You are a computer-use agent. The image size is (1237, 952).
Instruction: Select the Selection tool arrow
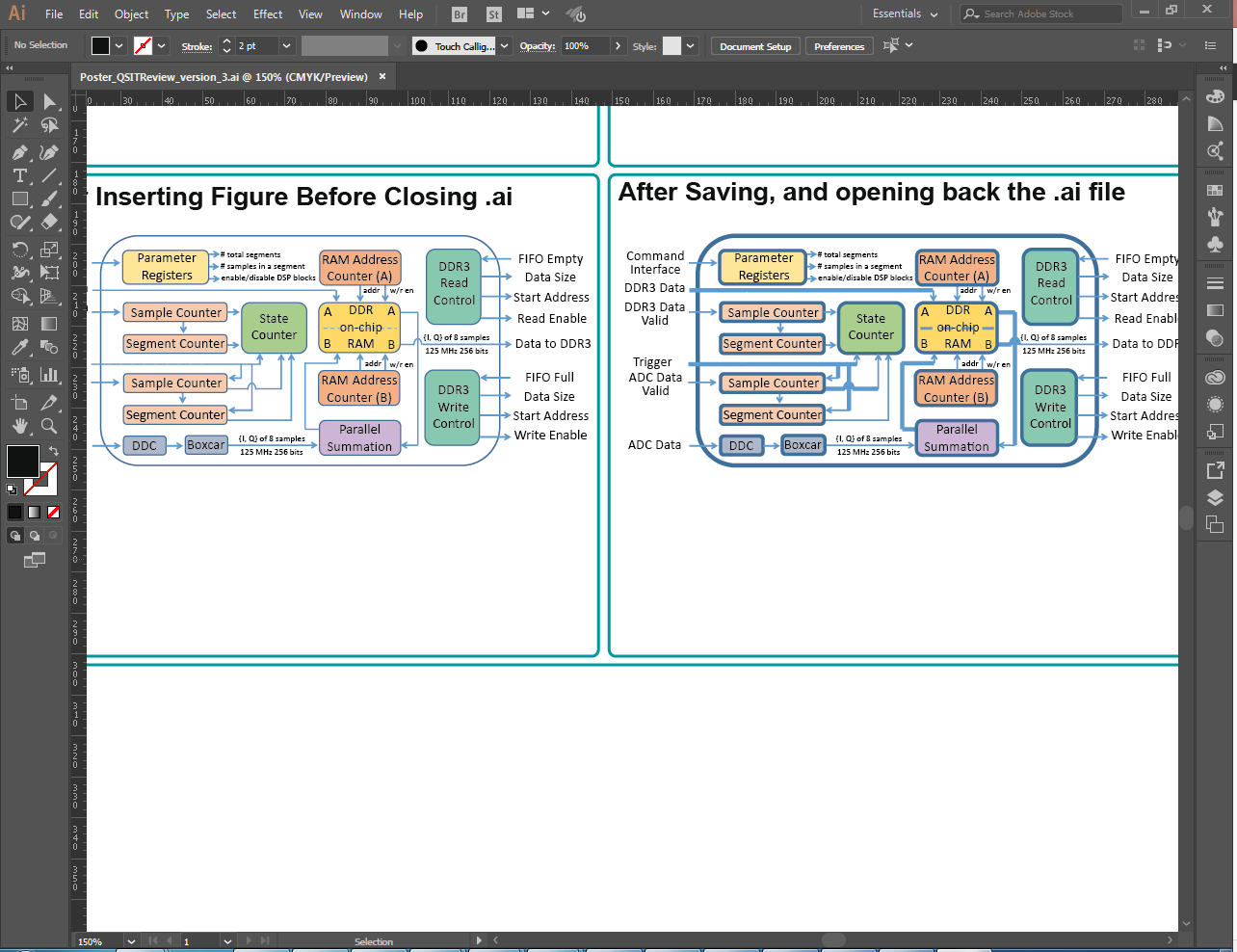pyautogui.click(x=20, y=101)
